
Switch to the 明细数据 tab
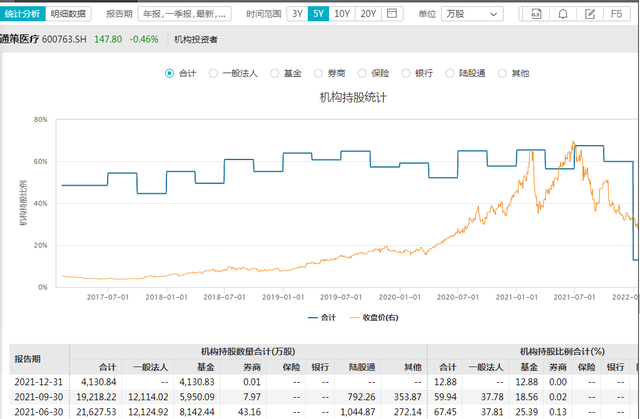coord(68,15)
